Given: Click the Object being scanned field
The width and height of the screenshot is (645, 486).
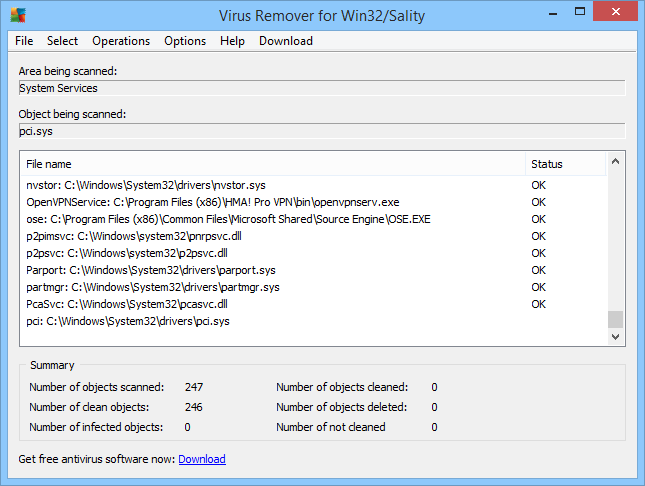Looking at the screenshot, I should tap(322, 131).
